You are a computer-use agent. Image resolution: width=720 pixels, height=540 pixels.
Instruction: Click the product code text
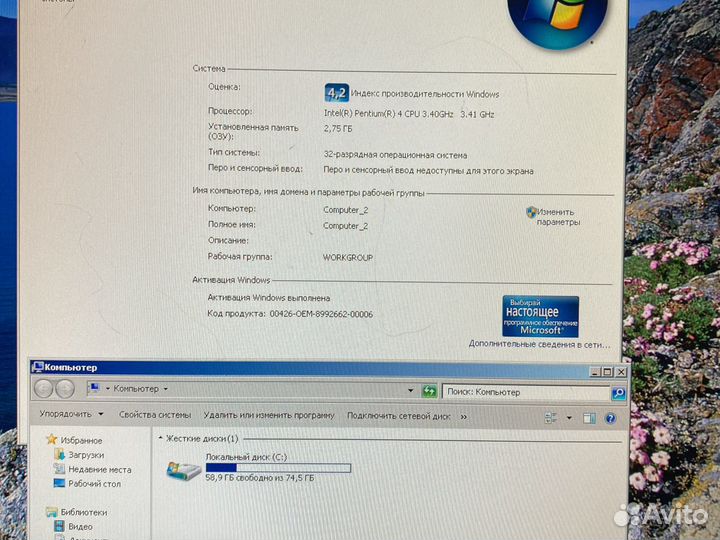pyautogui.click(x=290, y=314)
